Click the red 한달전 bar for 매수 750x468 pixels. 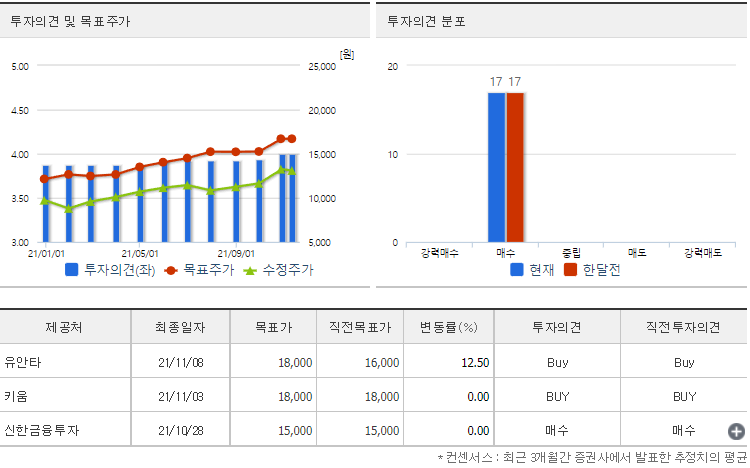[515, 167]
